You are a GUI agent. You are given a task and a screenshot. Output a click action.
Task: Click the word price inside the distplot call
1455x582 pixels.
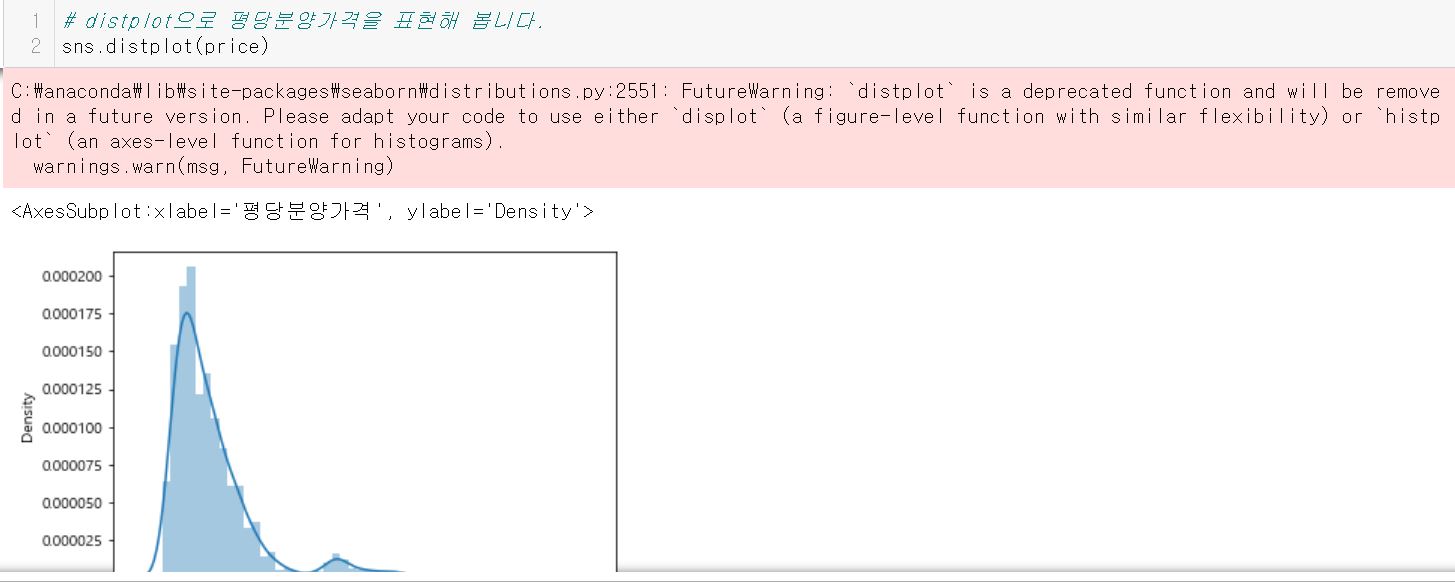tap(232, 46)
